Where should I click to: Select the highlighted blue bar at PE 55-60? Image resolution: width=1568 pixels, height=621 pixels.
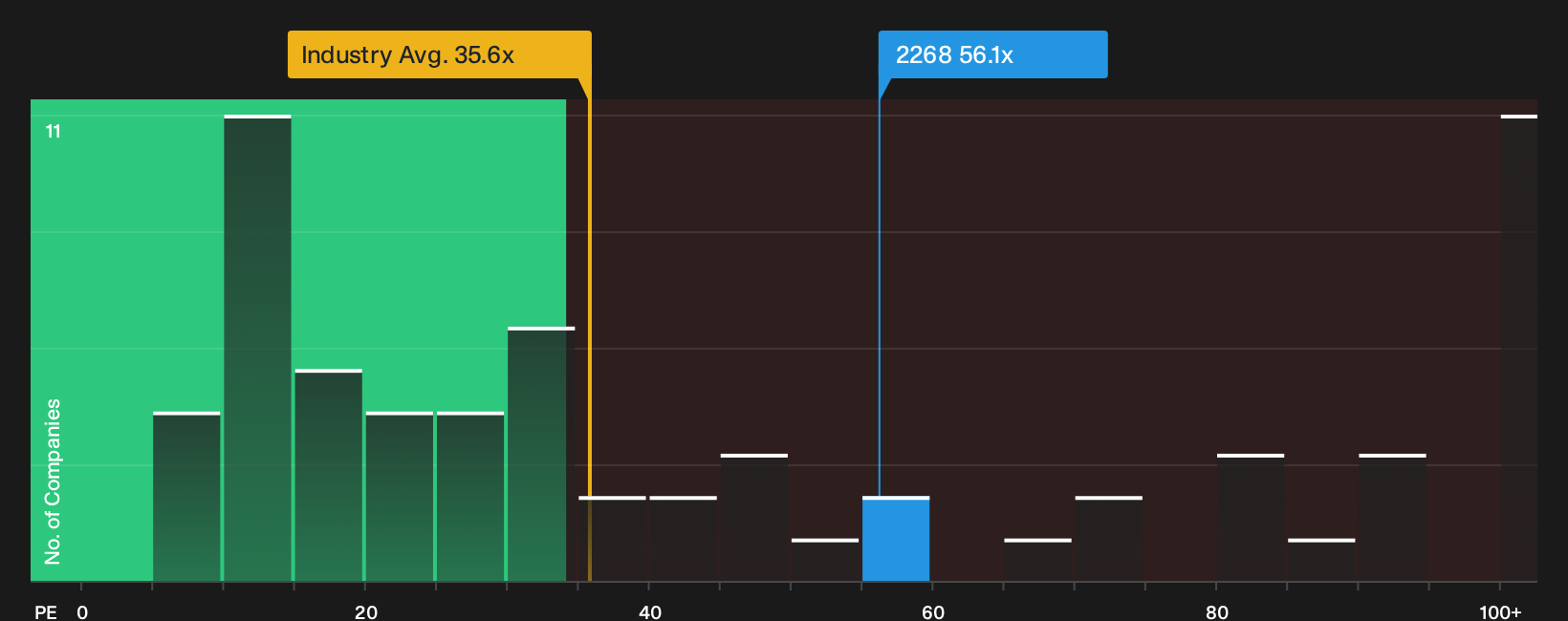(x=896, y=539)
